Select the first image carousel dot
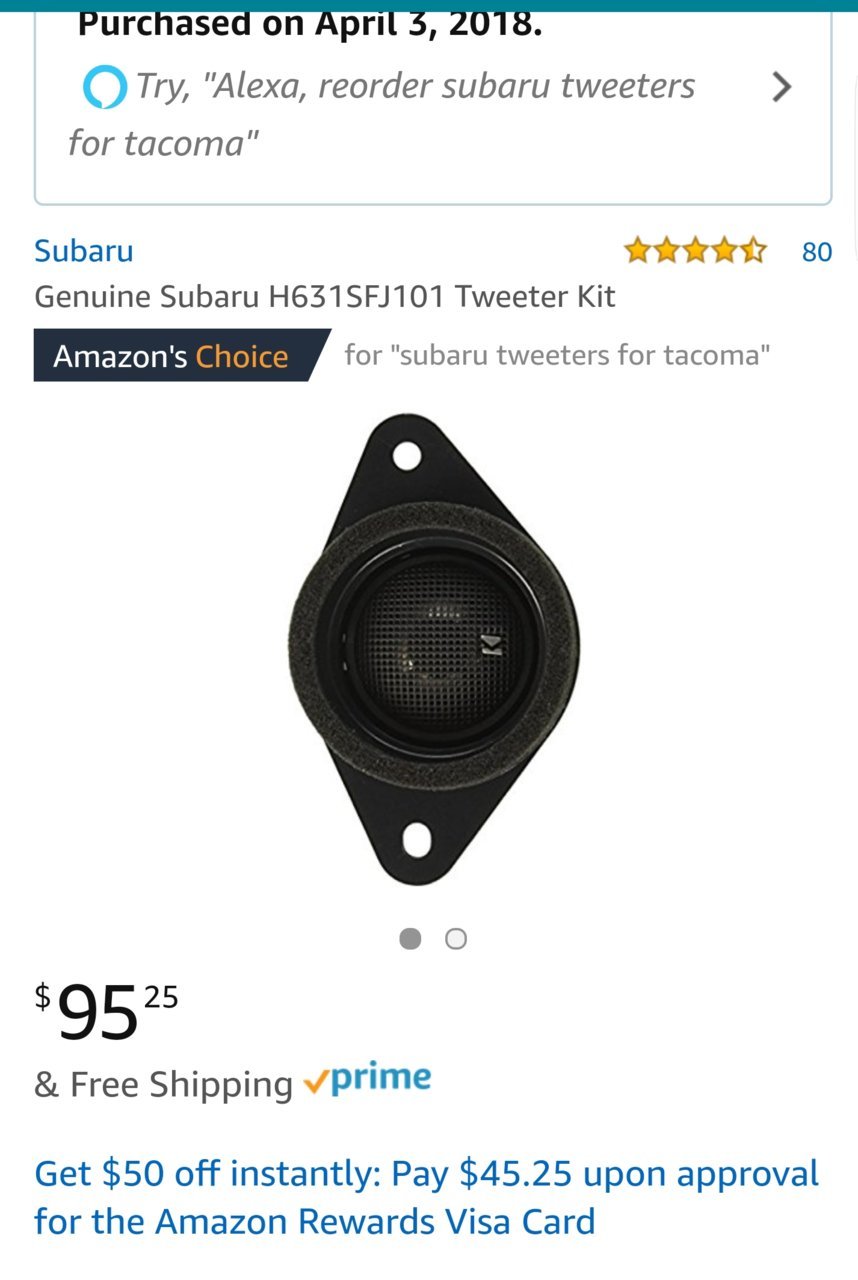Screen dimensions: 858x1280 point(410,939)
